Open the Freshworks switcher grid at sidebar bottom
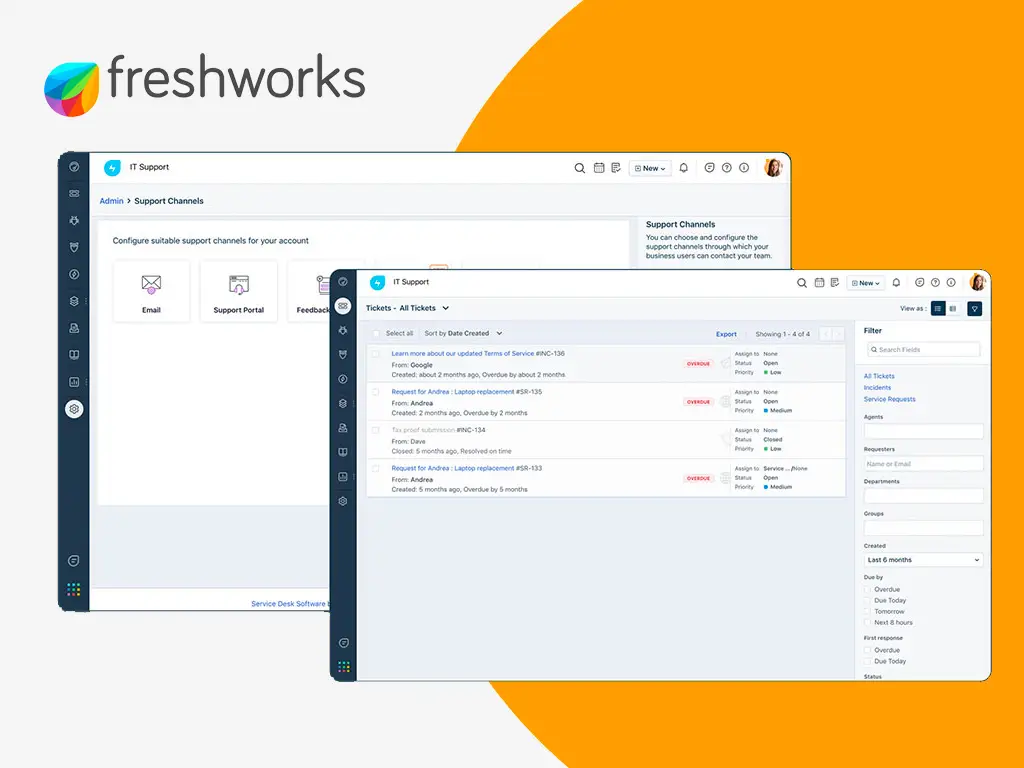Screen dimensions: 1024x768 [343, 668]
